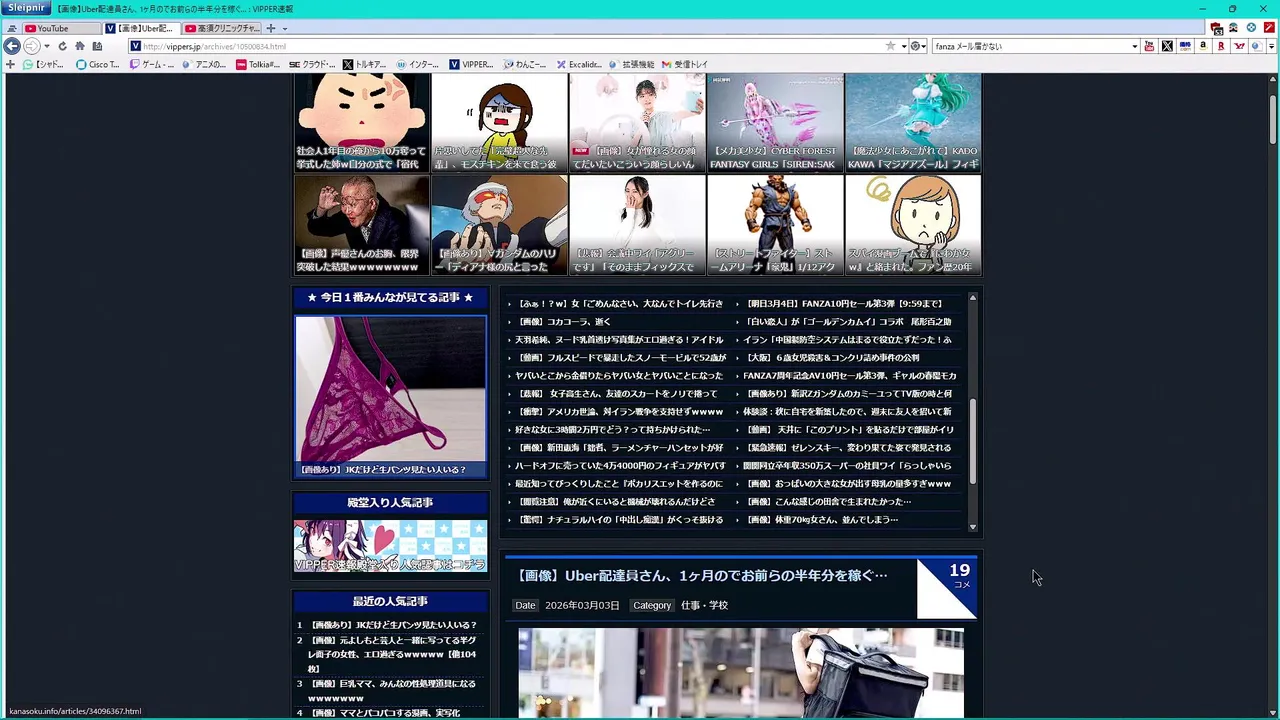Expand the search box history dropdown
This screenshot has width=1280, height=720.
pos(1134,46)
